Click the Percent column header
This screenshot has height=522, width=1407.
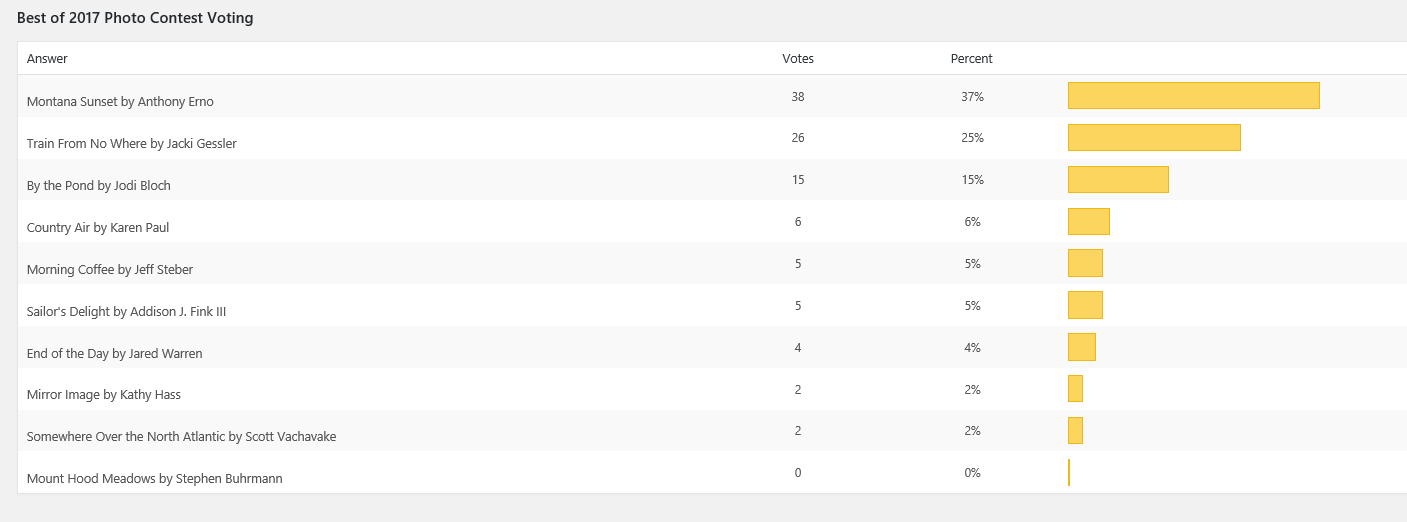971,59
